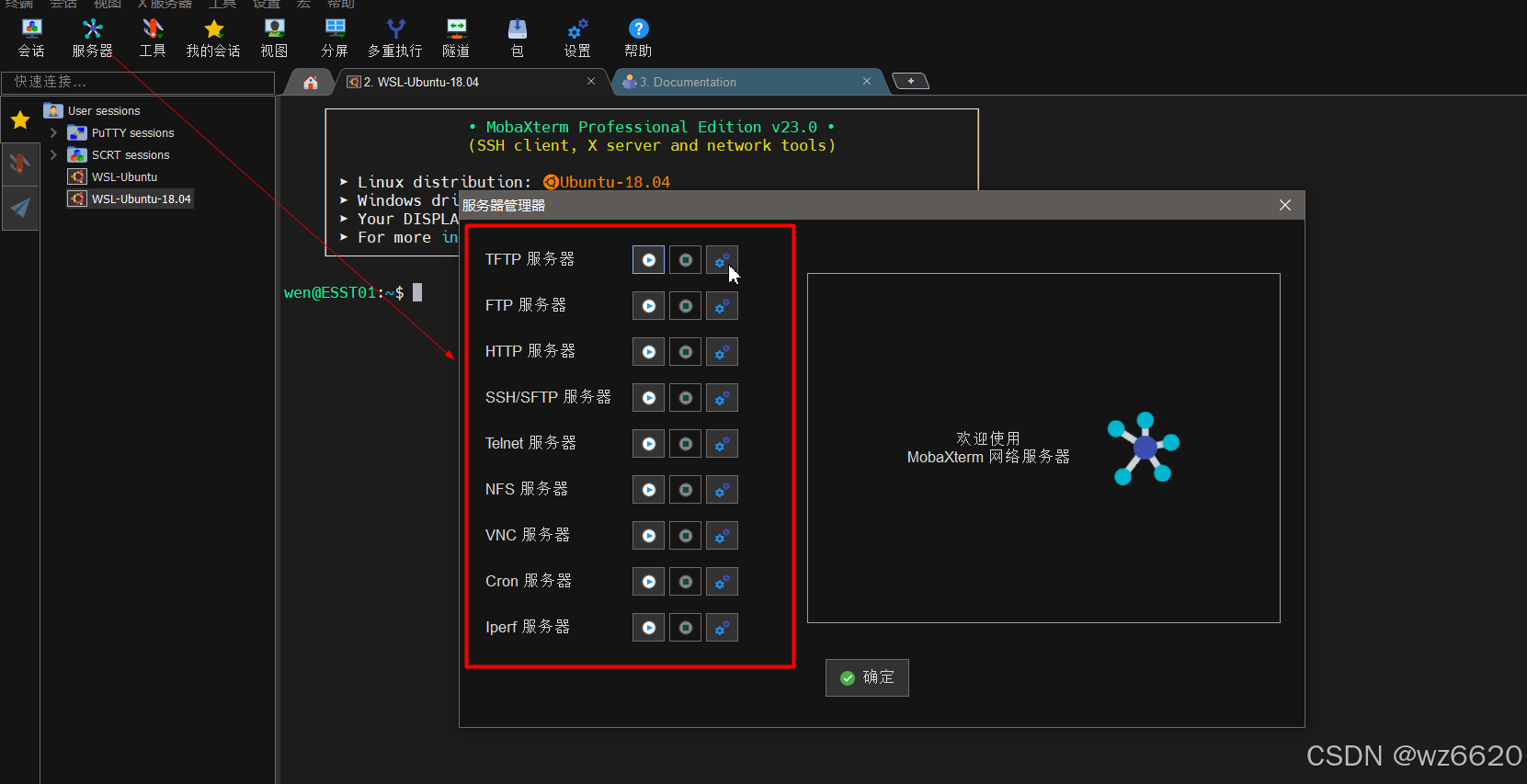Open the 包 packages toolbar button
This screenshot has width=1527, height=784.
pyautogui.click(x=517, y=39)
